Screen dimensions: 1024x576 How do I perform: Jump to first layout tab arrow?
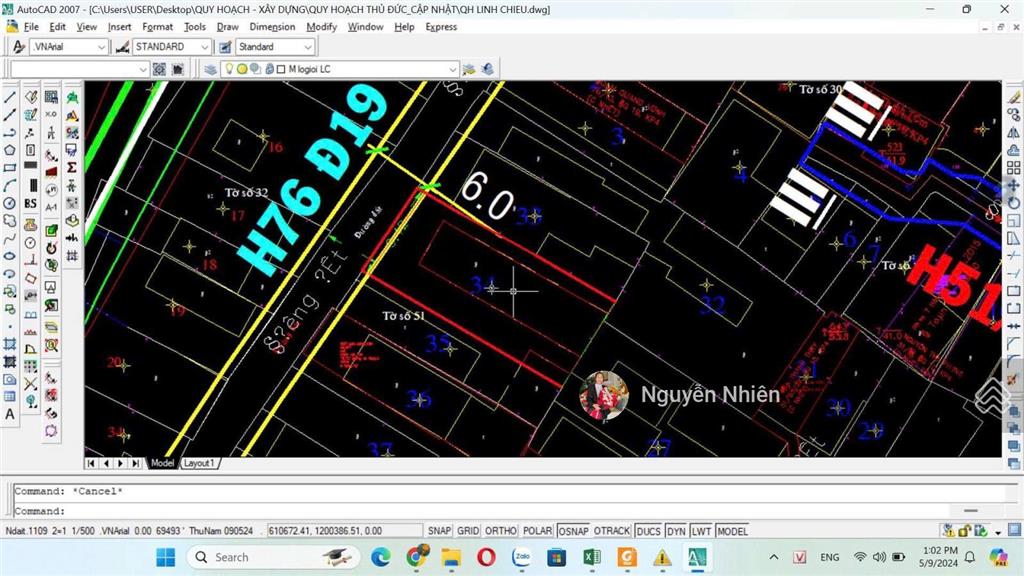click(91, 463)
